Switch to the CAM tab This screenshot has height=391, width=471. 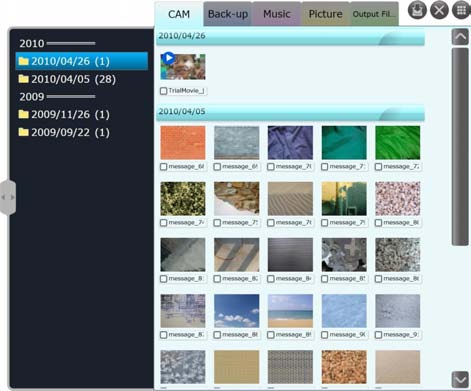(179, 14)
